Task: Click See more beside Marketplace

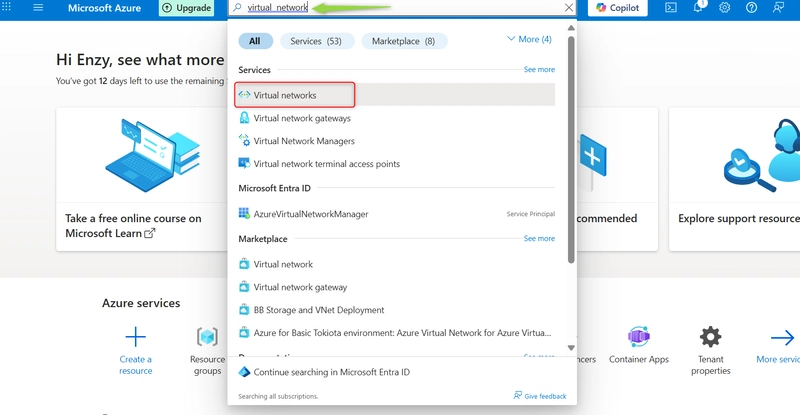Action: tap(539, 238)
